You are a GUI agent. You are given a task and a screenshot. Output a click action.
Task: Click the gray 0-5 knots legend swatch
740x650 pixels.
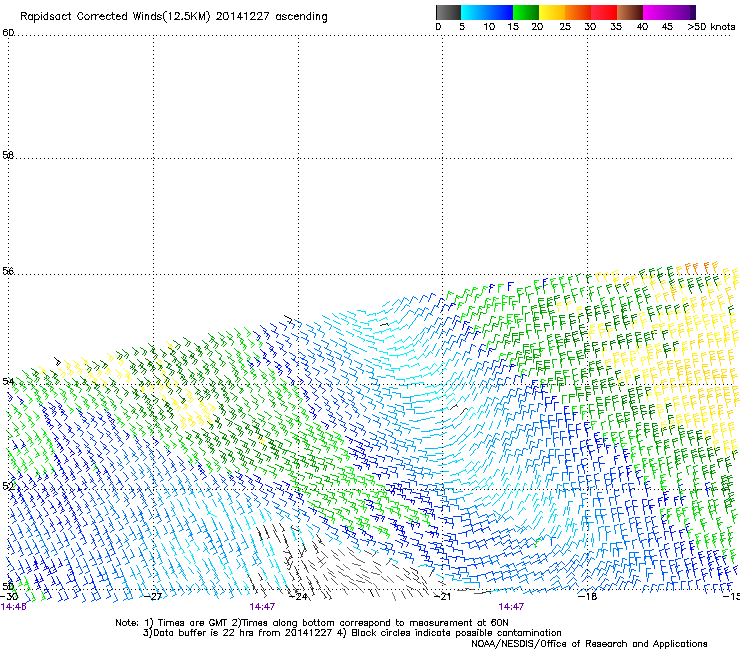[448, 12]
